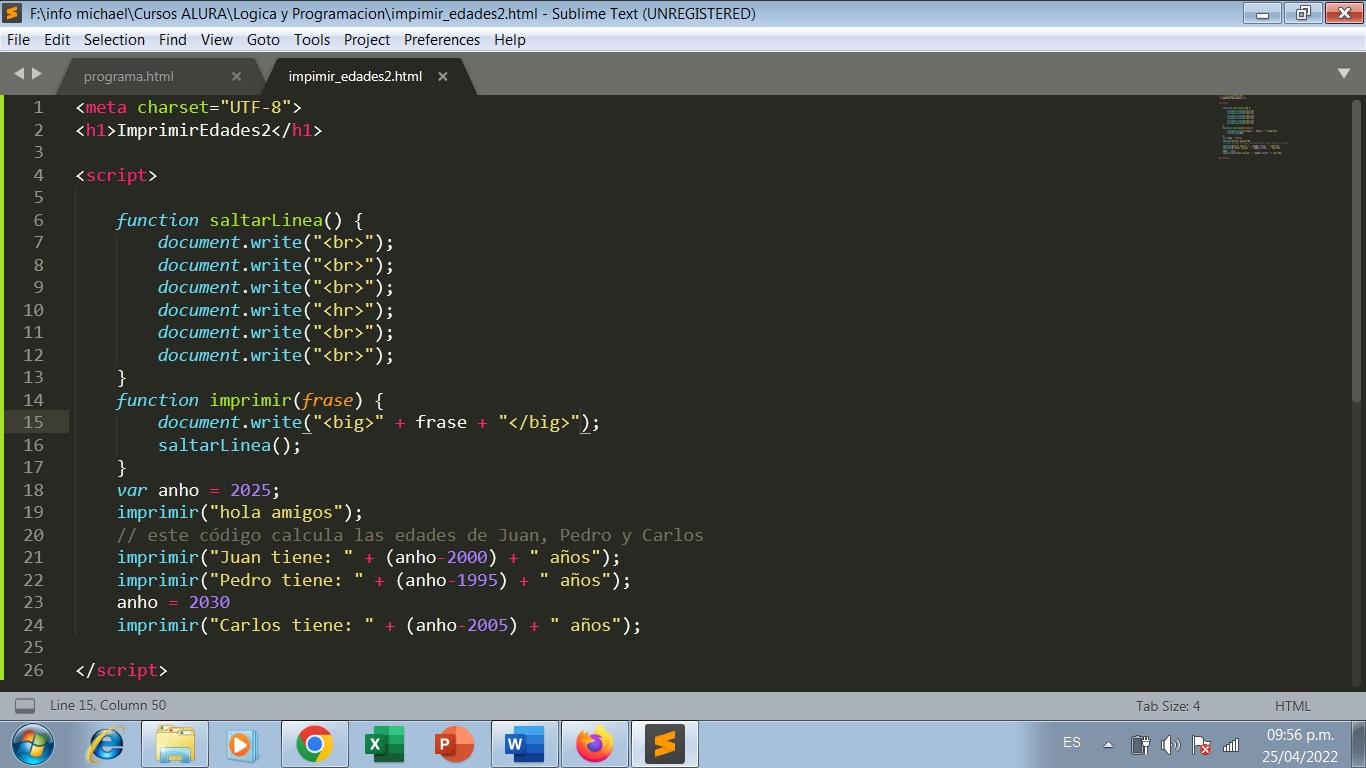
Task: Open the Help menu
Action: tap(509, 40)
